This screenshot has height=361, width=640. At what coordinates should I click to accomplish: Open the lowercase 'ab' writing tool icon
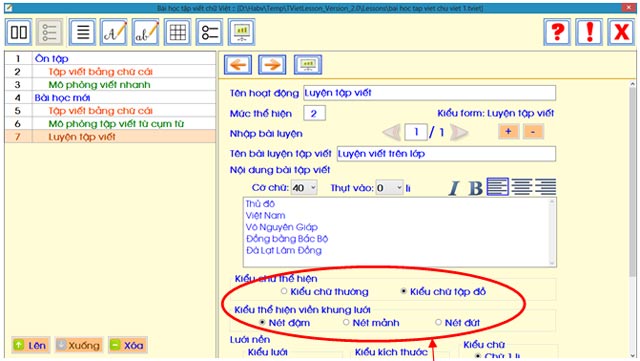pos(146,32)
